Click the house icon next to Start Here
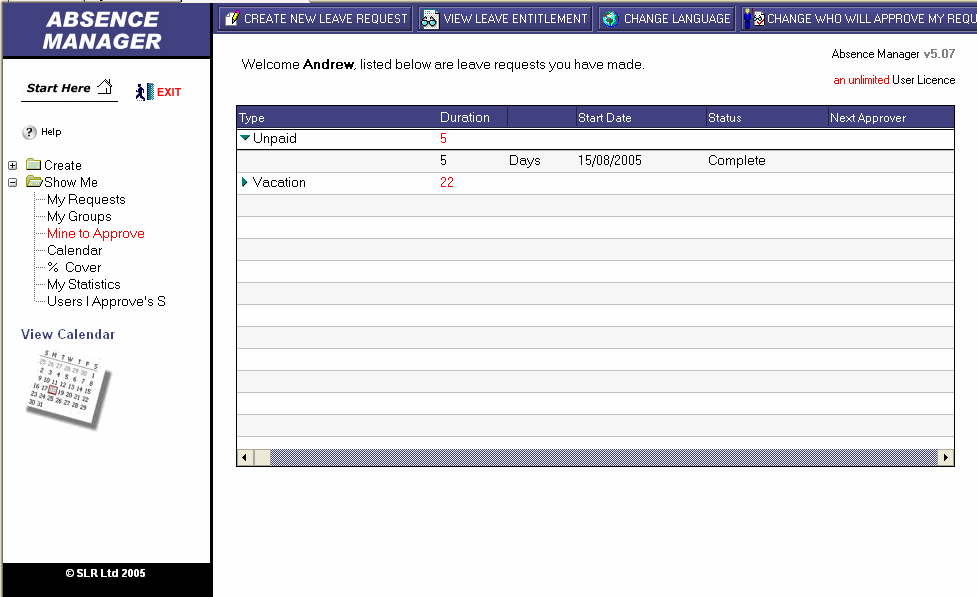Image resolution: width=977 pixels, height=597 pixels. [105, 86]
